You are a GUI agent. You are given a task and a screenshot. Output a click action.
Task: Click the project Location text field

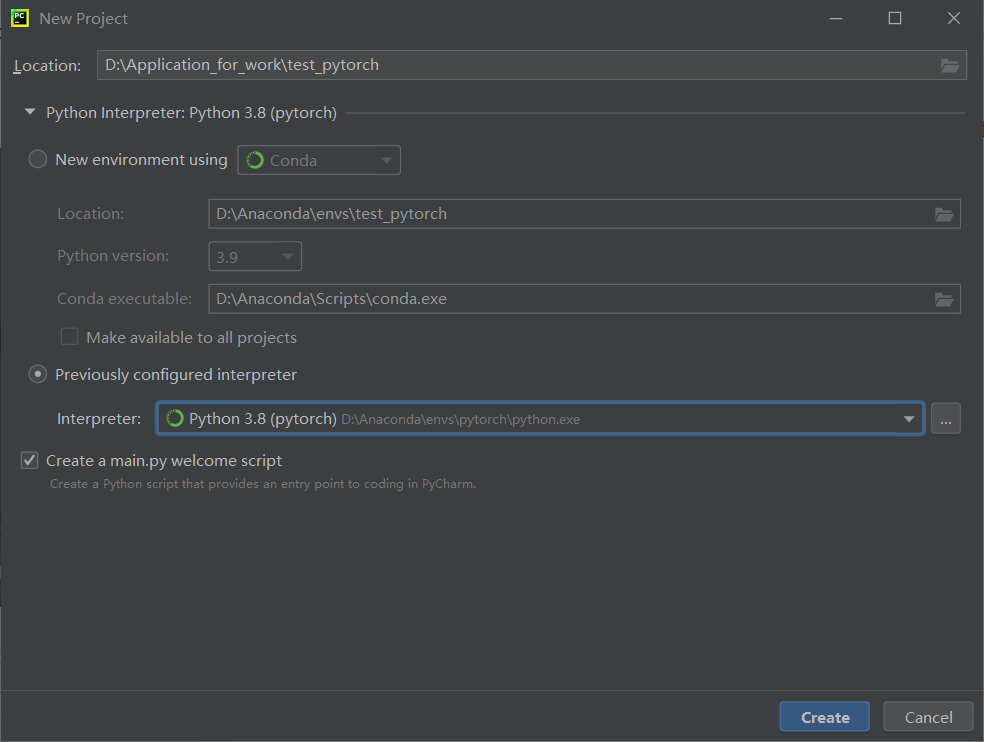pyautogui.click(x=532, y=65)
